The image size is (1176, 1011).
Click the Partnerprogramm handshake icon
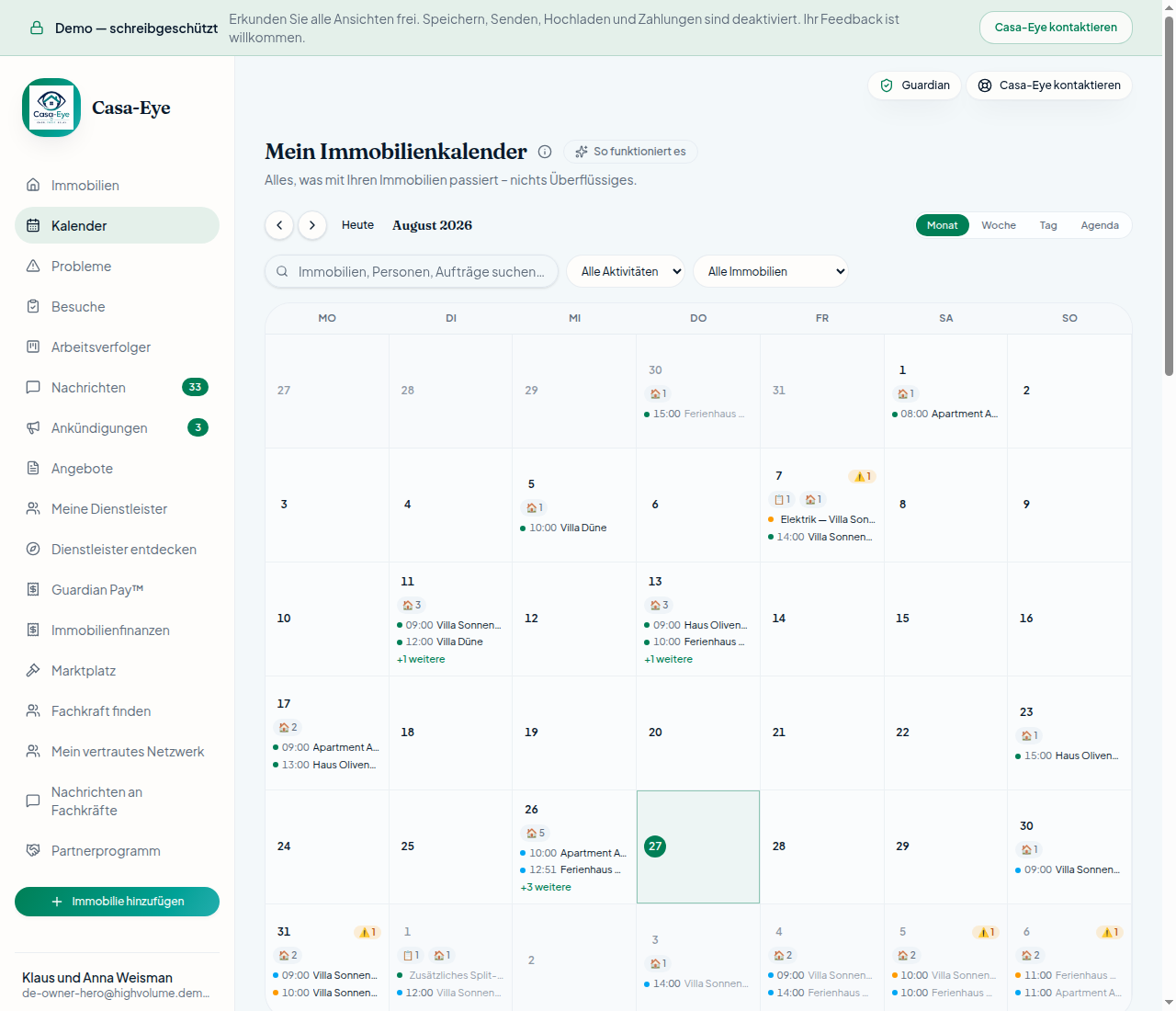click(33, 850)
